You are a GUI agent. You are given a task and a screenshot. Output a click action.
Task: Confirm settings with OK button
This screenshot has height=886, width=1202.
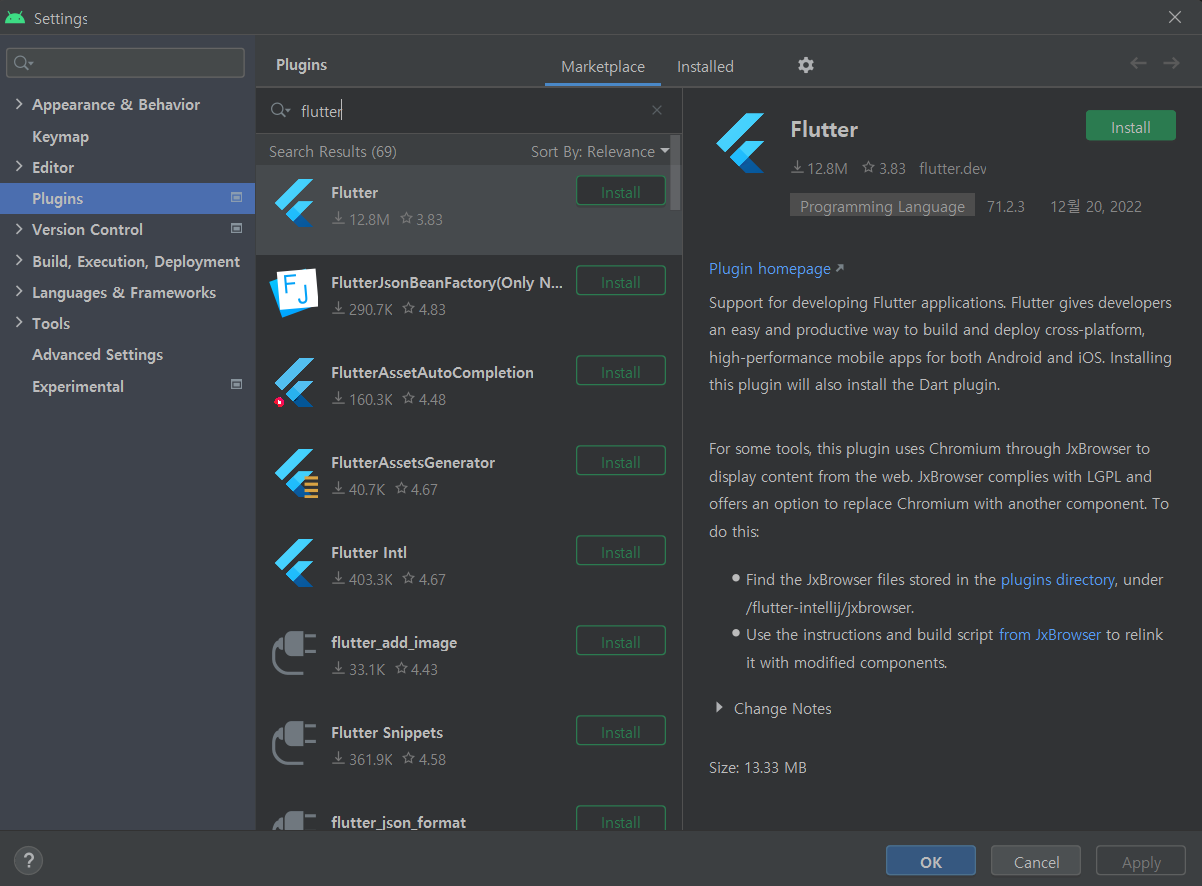pos(931,861)
